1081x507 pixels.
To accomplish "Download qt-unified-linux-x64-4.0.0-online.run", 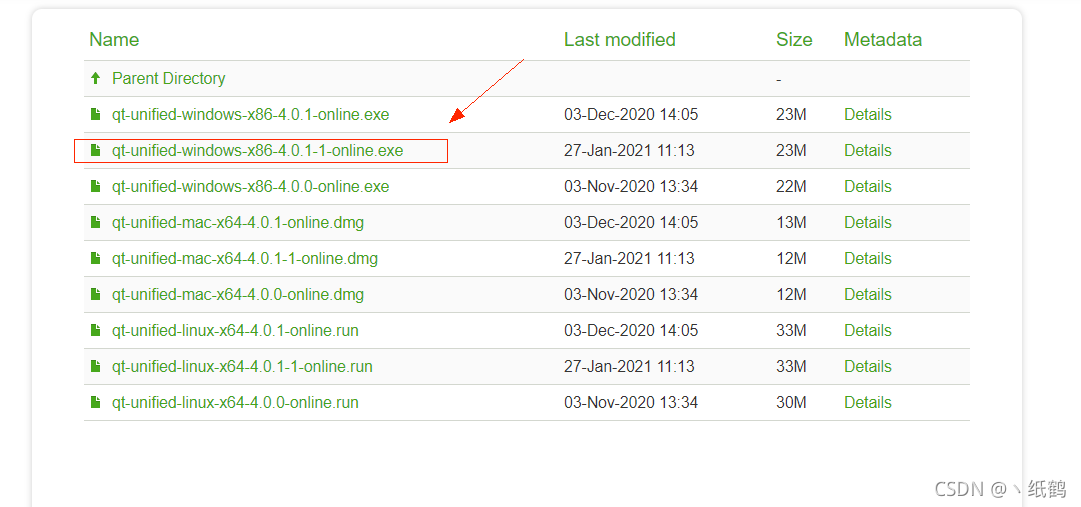I will point(235,402).
